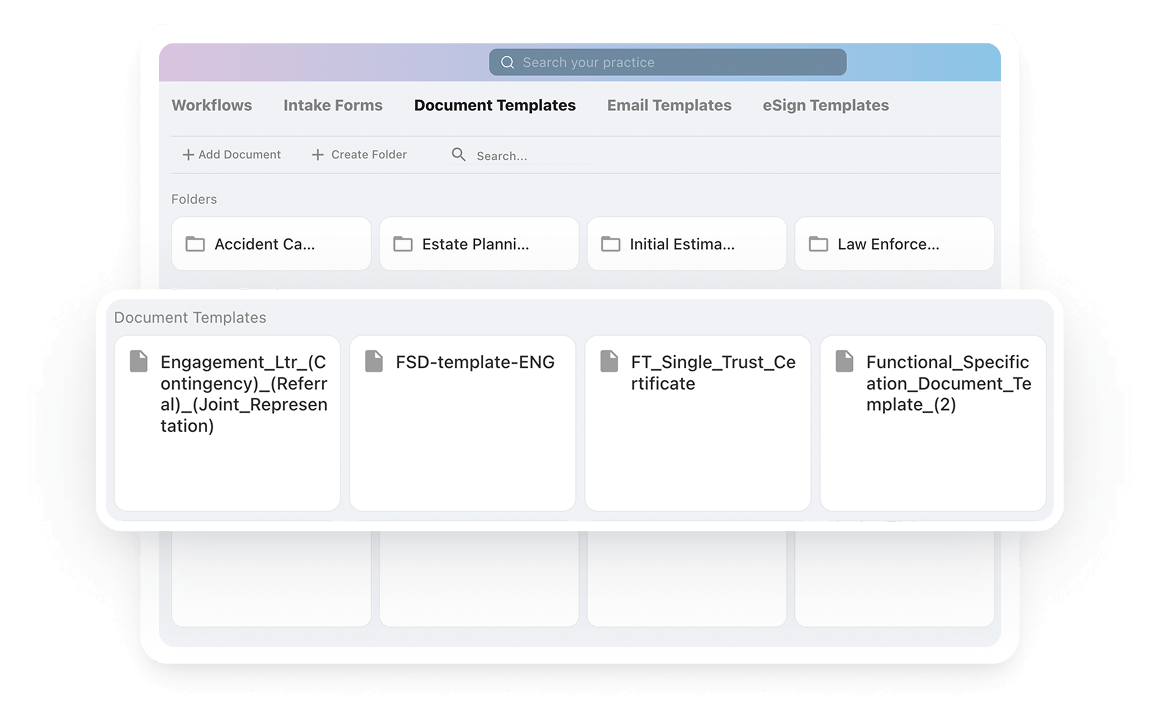1160x720 pixels.
Task: Switch to the Workflows tab
Action: point(212,105)
